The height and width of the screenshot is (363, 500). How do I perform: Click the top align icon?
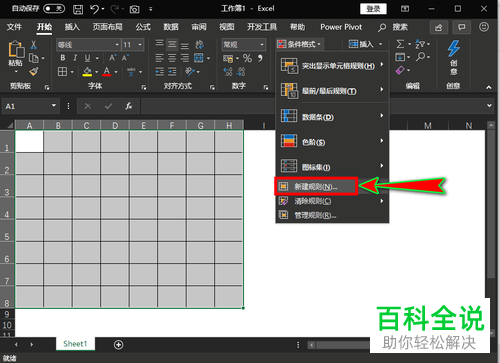tap(160, 44)
